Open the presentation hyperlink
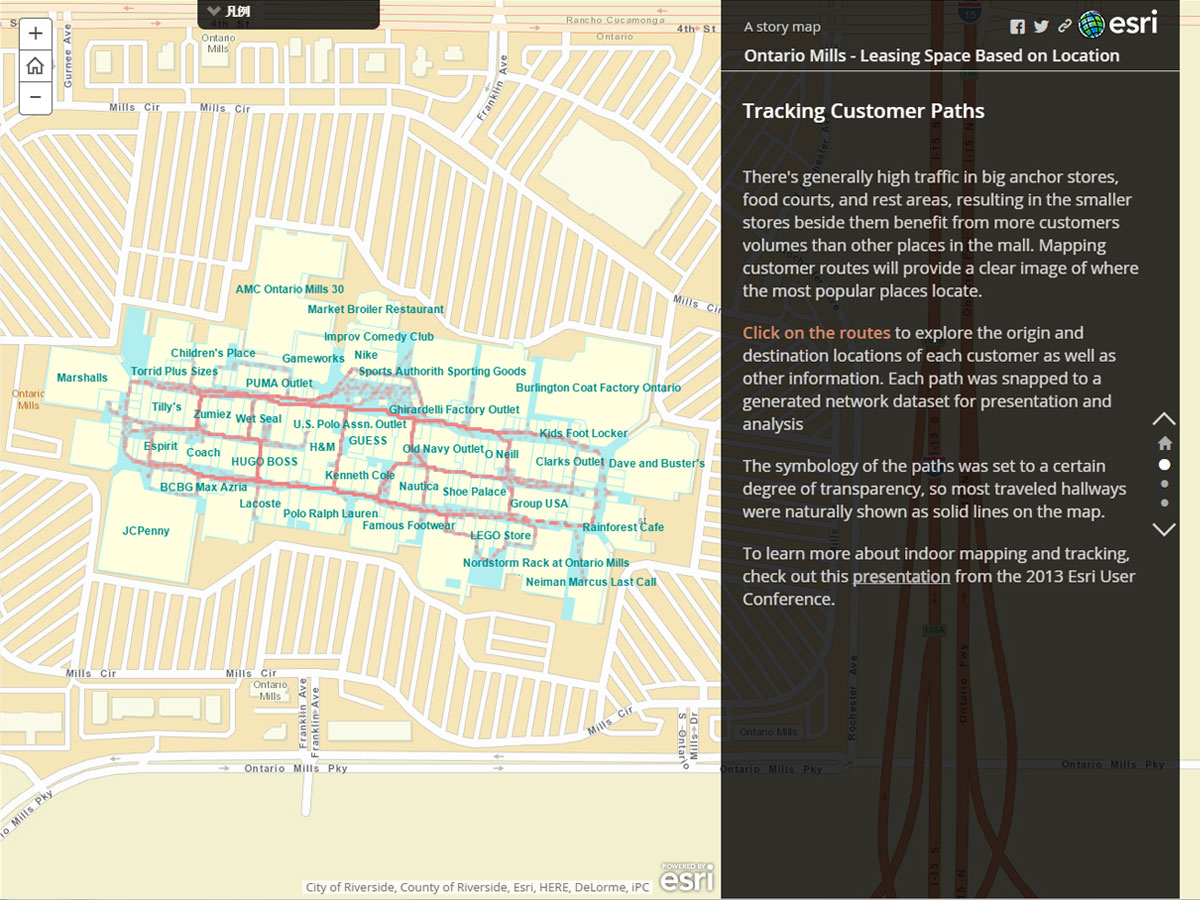This screenshot has height=900, width=1200. [x=900, y=576]
